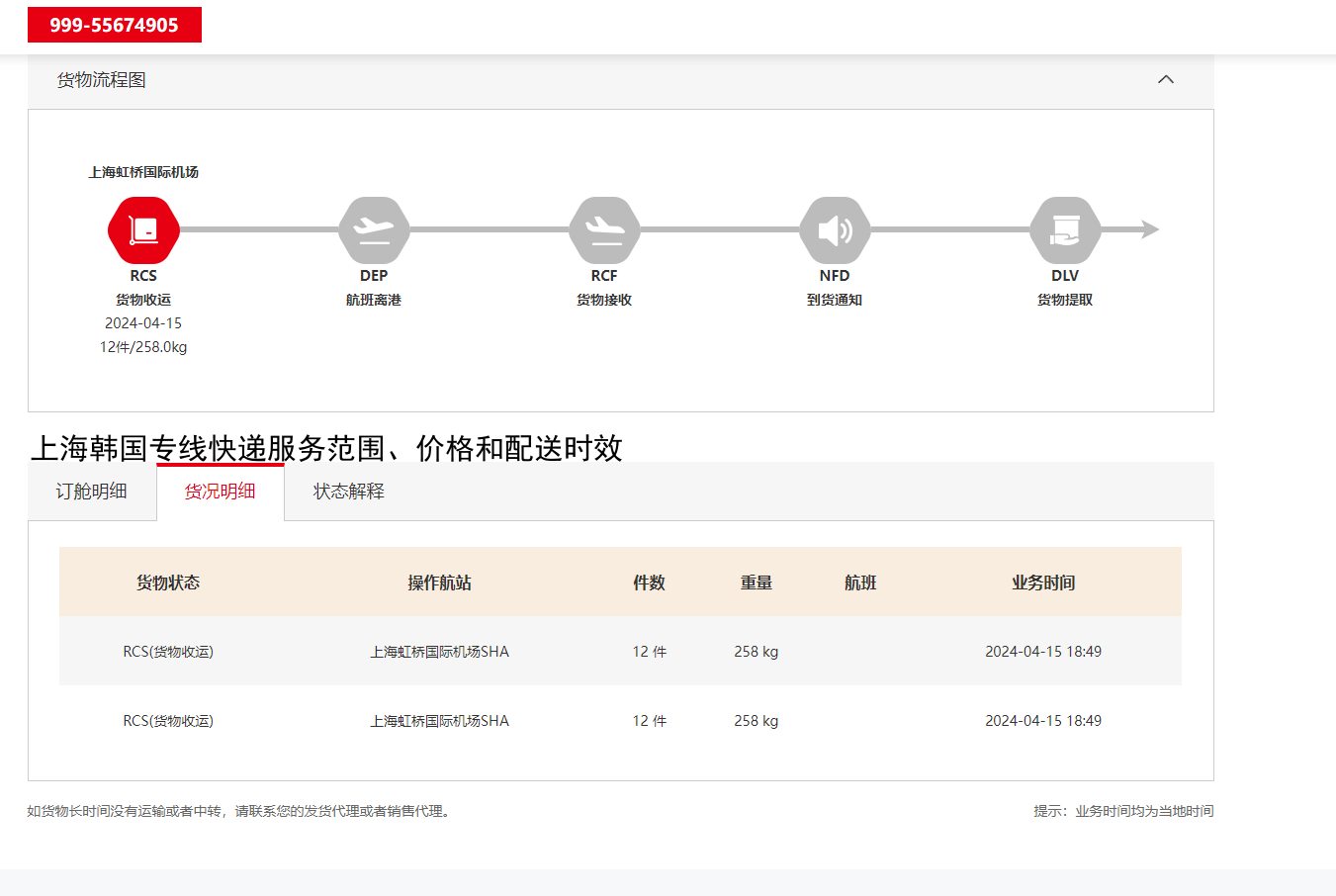Click the 货物流程图 section header title
Viewport: 1336px width, 896px height.
[x=102, y=80]
